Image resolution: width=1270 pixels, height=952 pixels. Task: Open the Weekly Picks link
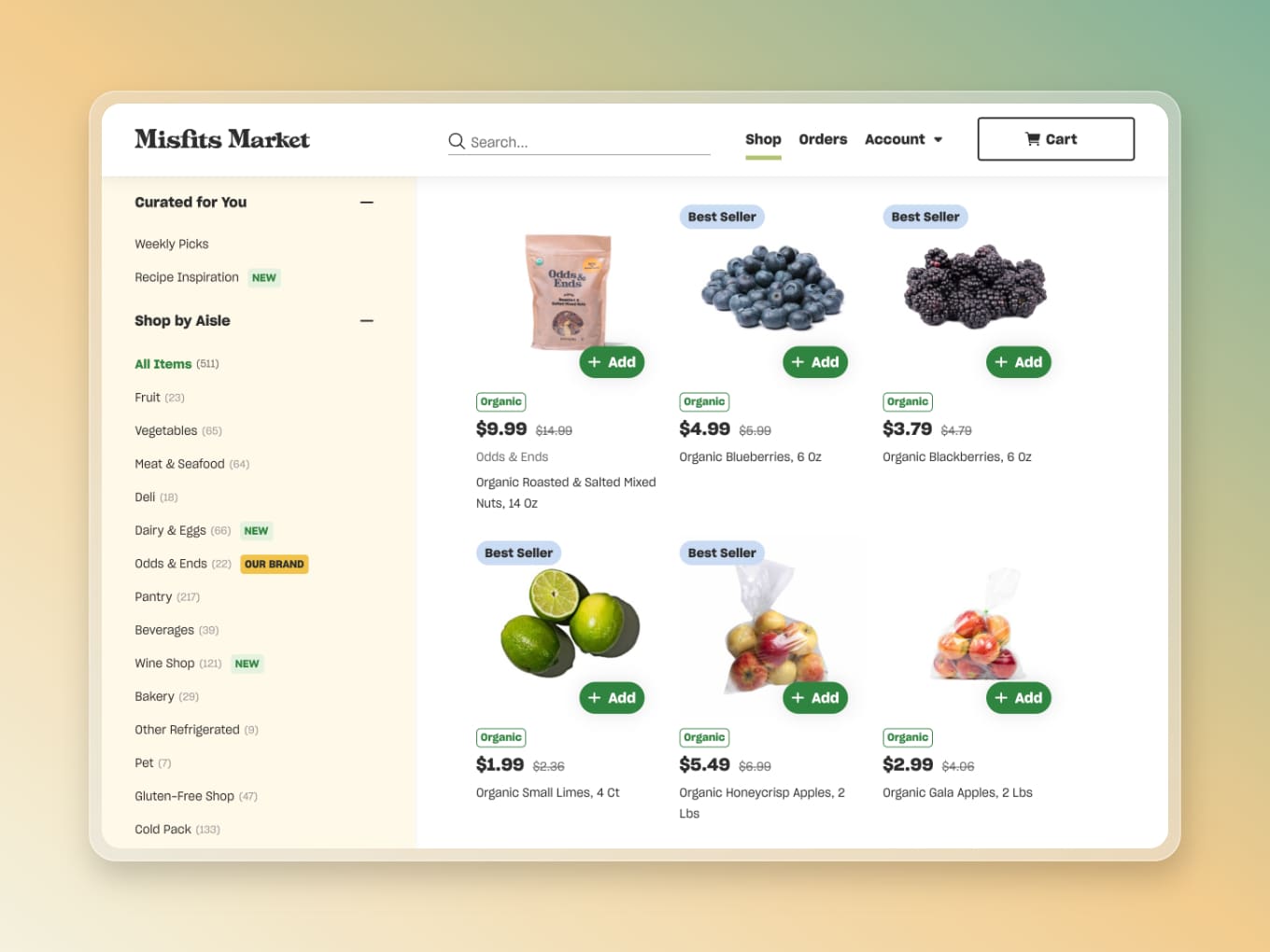(172, 245)
